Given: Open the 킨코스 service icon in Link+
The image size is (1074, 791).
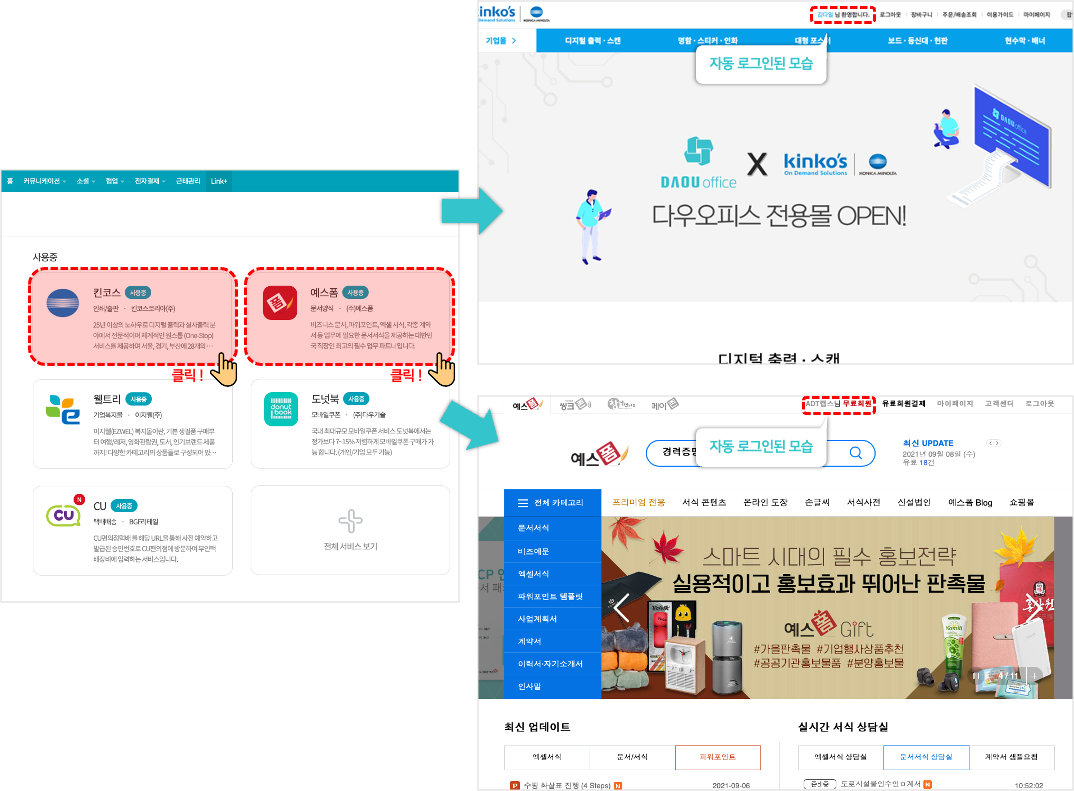Looking at the screenshot, I should pos(62,303).
